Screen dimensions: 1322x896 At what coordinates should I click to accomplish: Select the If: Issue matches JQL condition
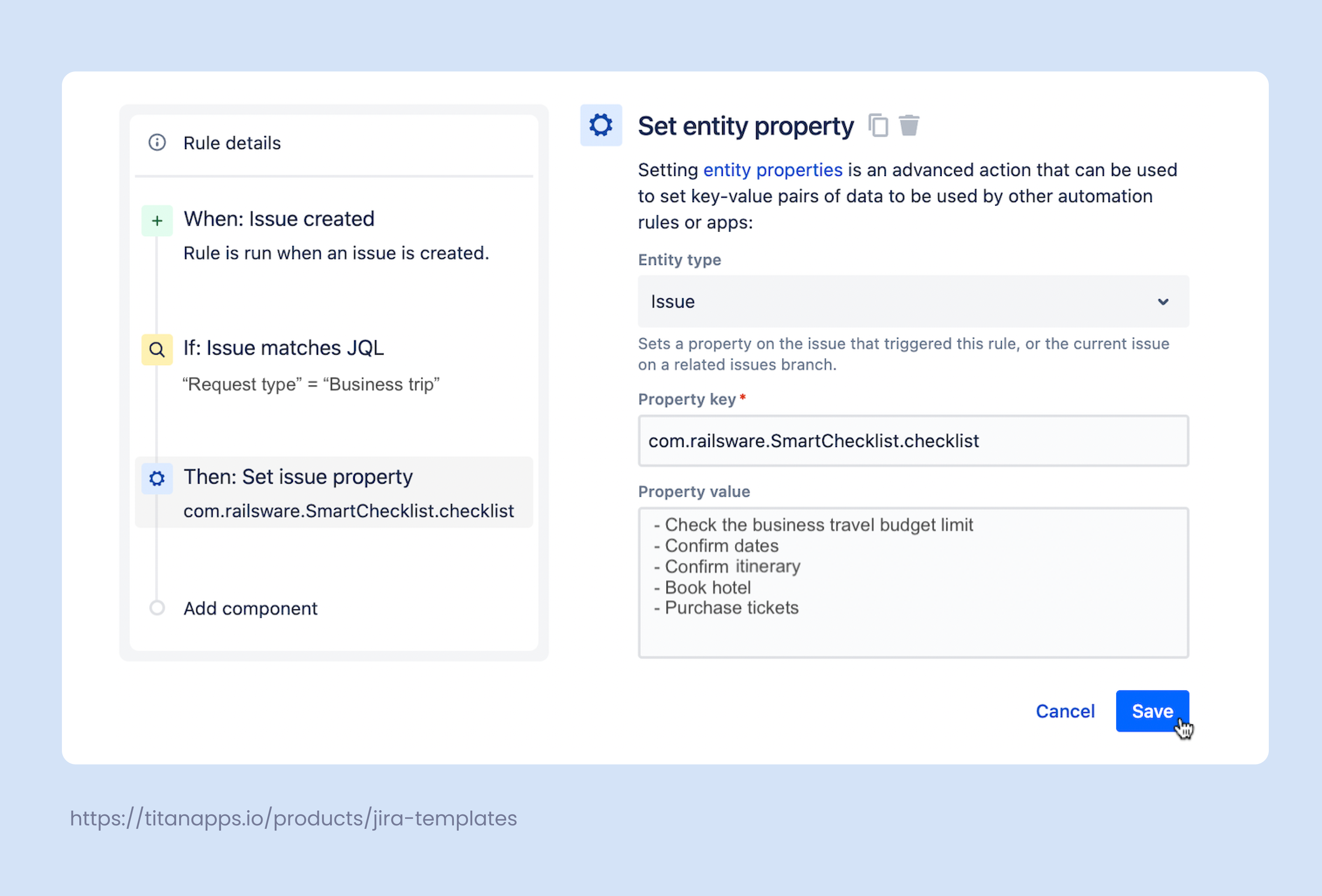(x=283, y=347)
